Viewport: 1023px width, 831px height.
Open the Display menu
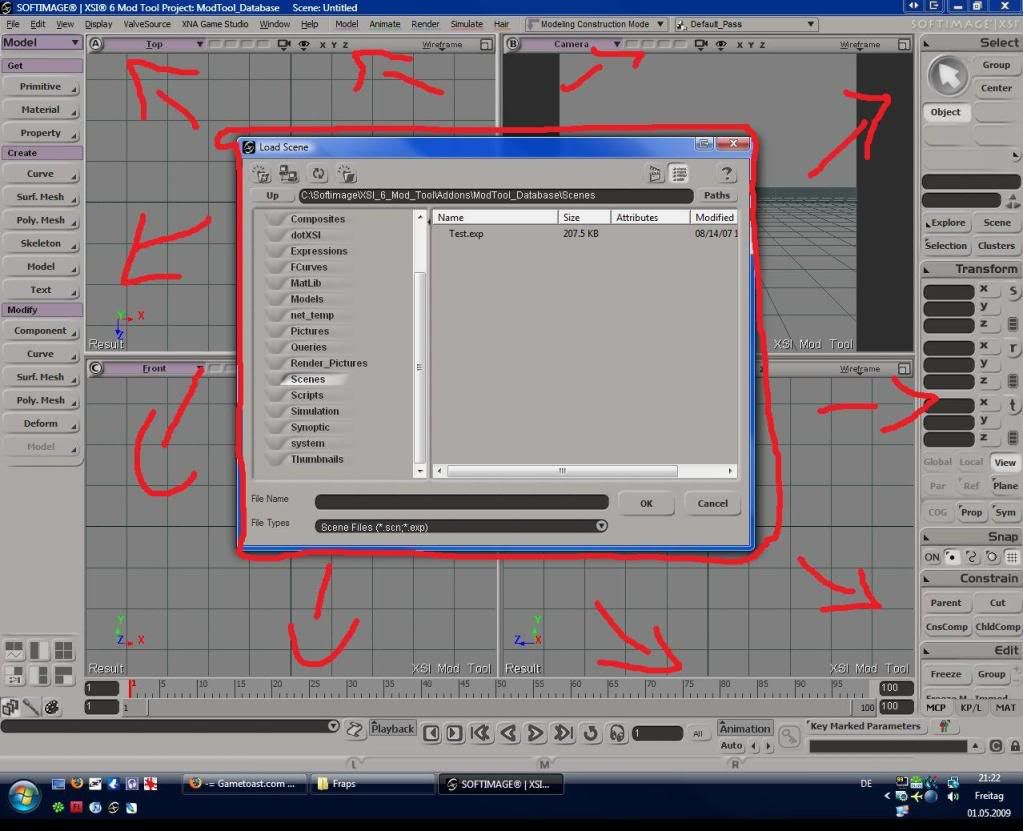(99, 24)
